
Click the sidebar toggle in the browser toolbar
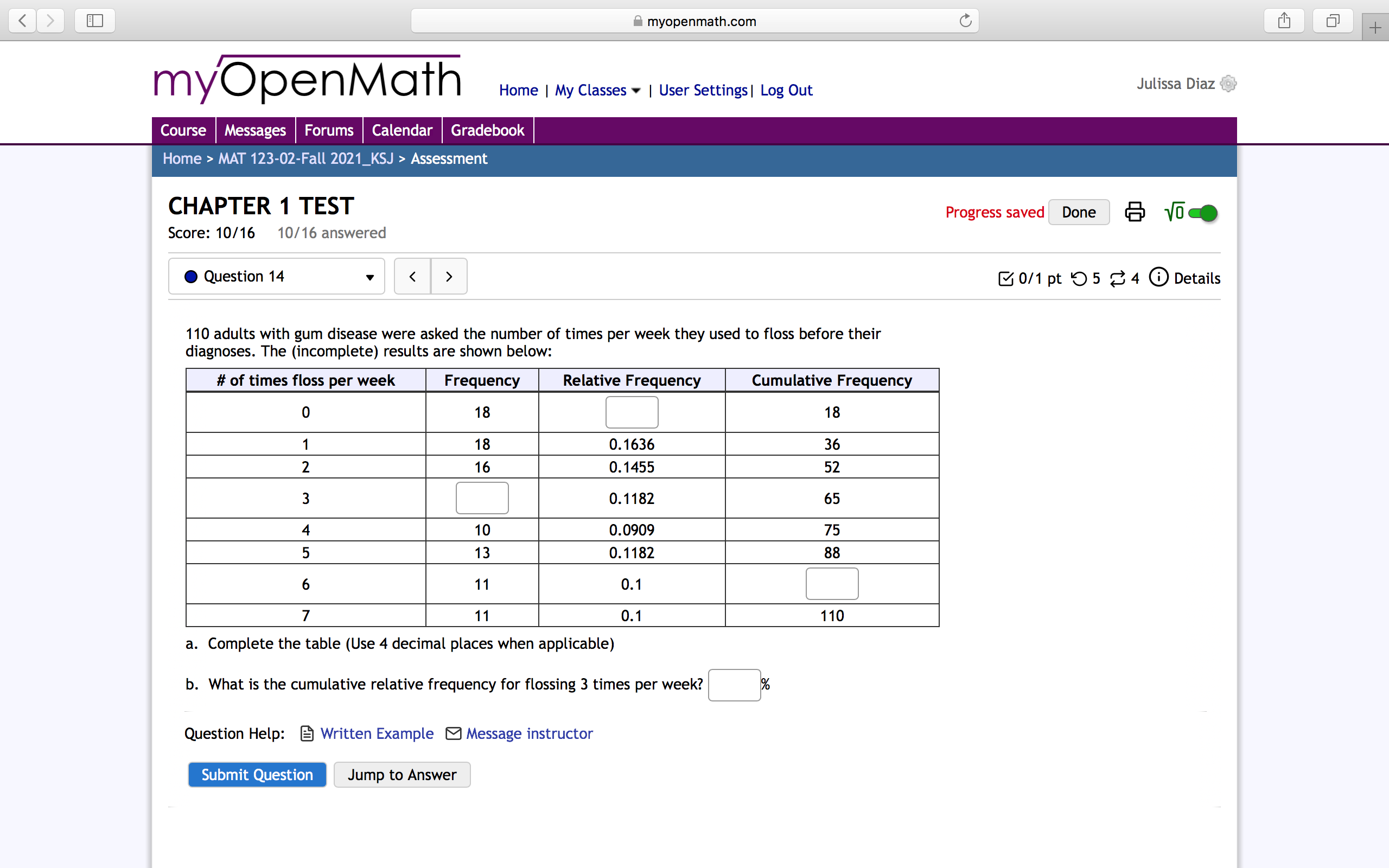[x=94, y=21]
